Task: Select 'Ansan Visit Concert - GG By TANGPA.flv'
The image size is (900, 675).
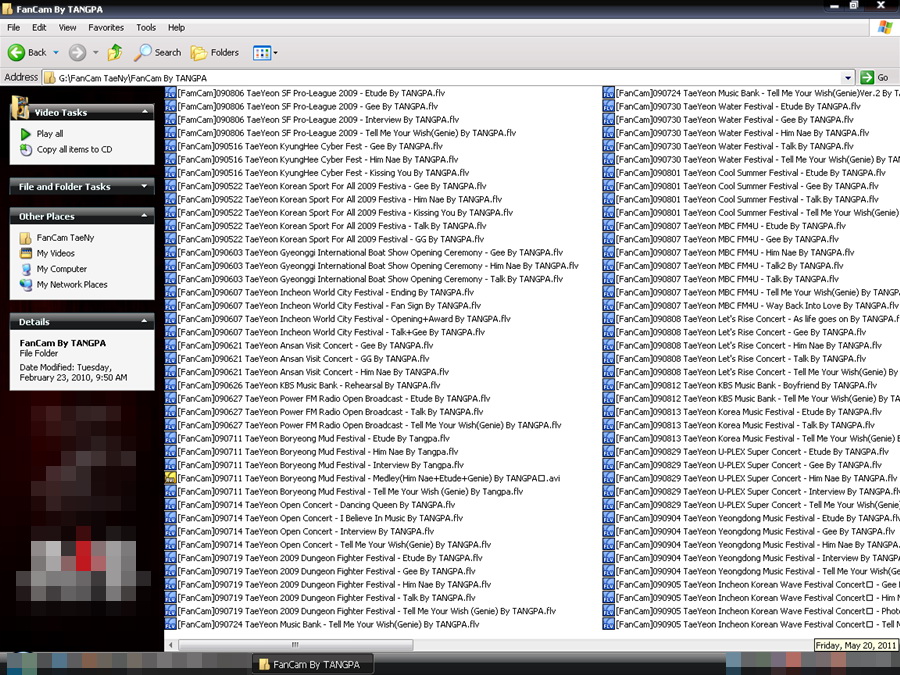Action: pos(304,359)
